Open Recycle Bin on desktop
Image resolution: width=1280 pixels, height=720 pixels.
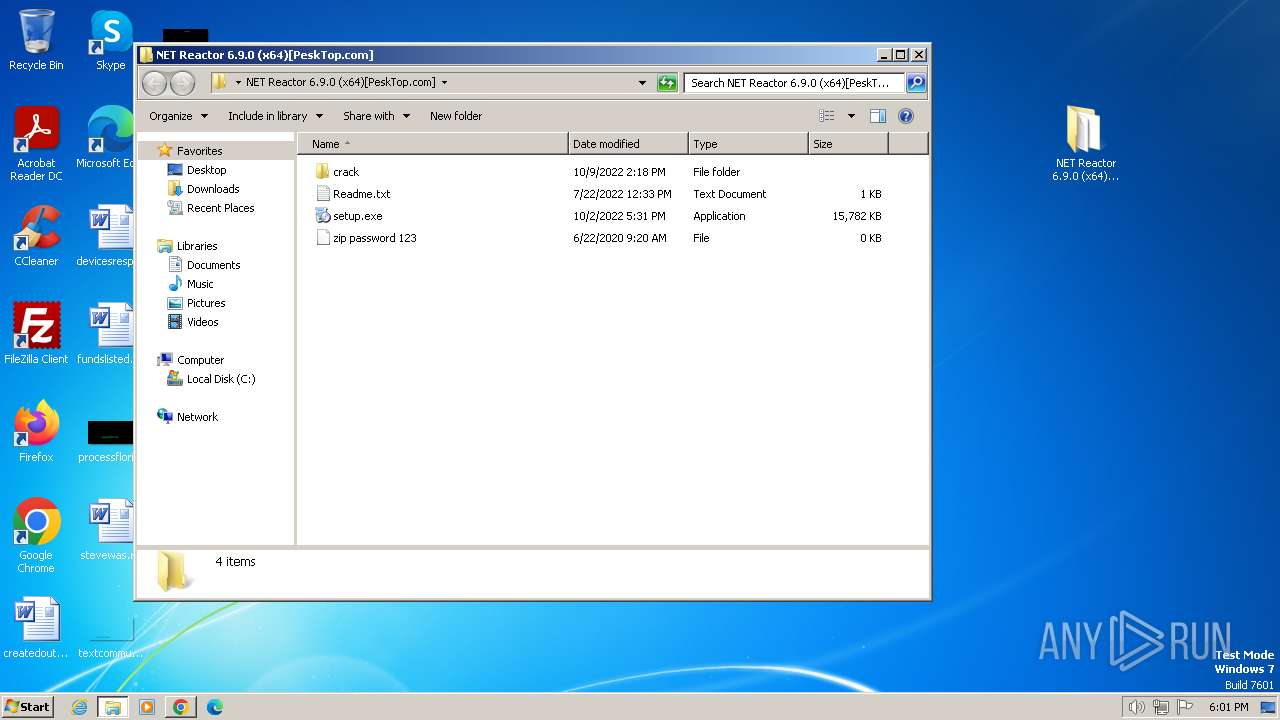(36, 40)
